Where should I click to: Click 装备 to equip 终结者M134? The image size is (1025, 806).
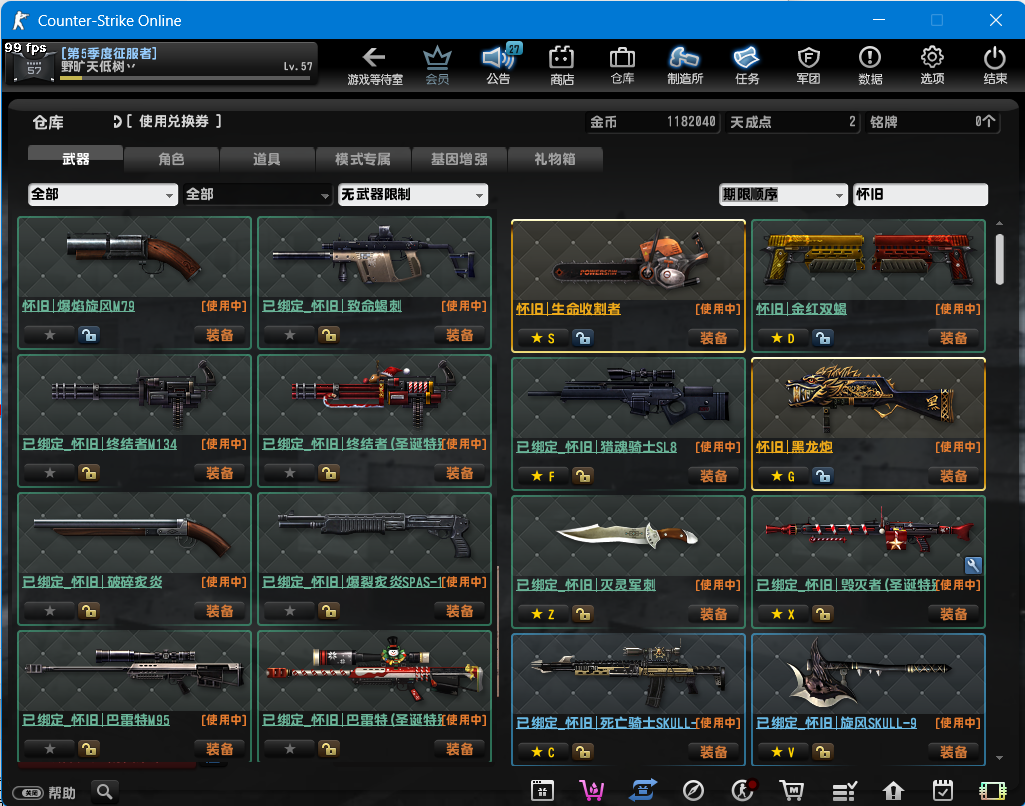point(220,473)
